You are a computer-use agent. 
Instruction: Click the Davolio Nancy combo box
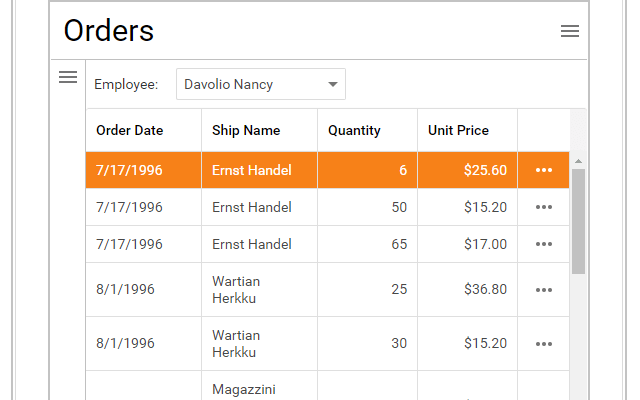point(250,85)
